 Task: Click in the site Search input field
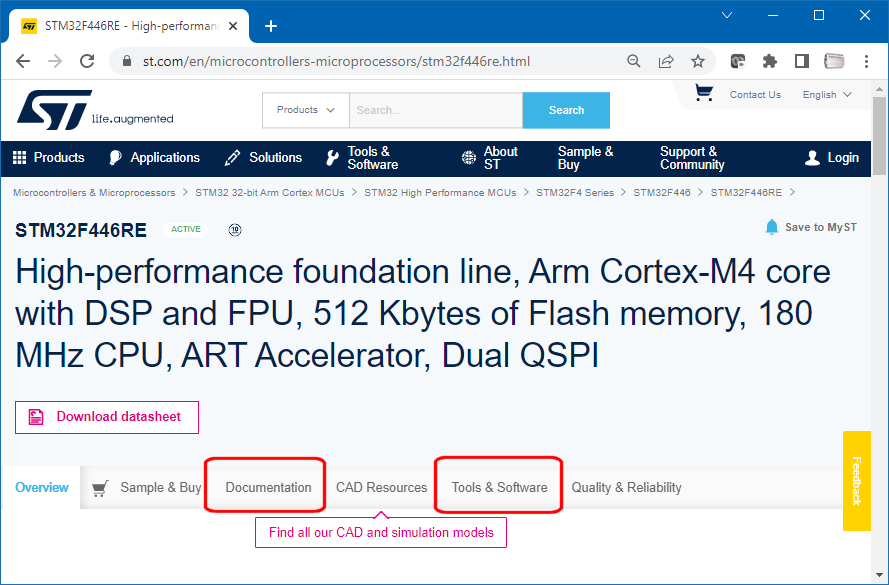(436, 110)
